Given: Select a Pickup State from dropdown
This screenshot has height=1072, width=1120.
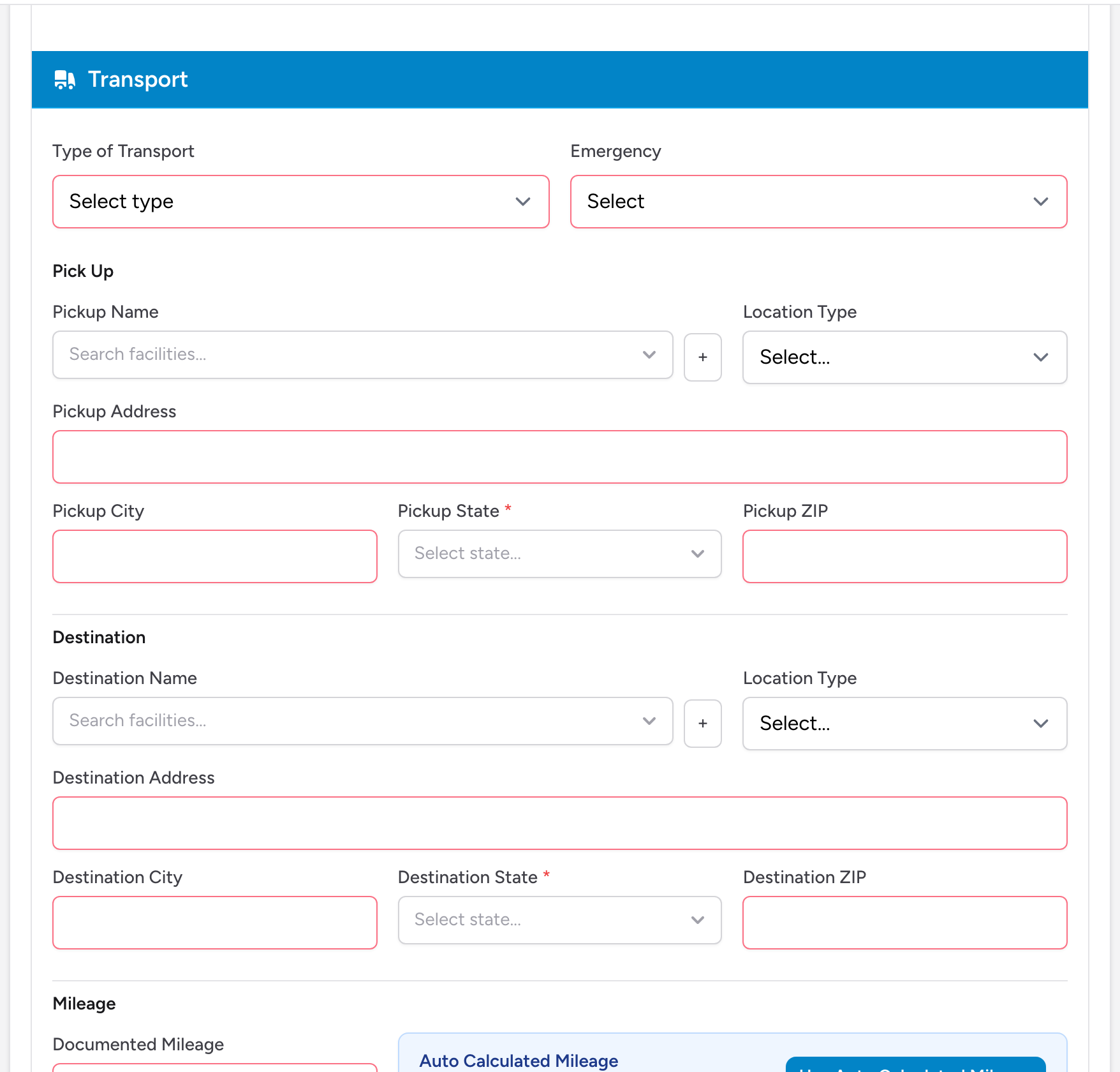Looking at the screenshot, I should (x=559, y=554).
